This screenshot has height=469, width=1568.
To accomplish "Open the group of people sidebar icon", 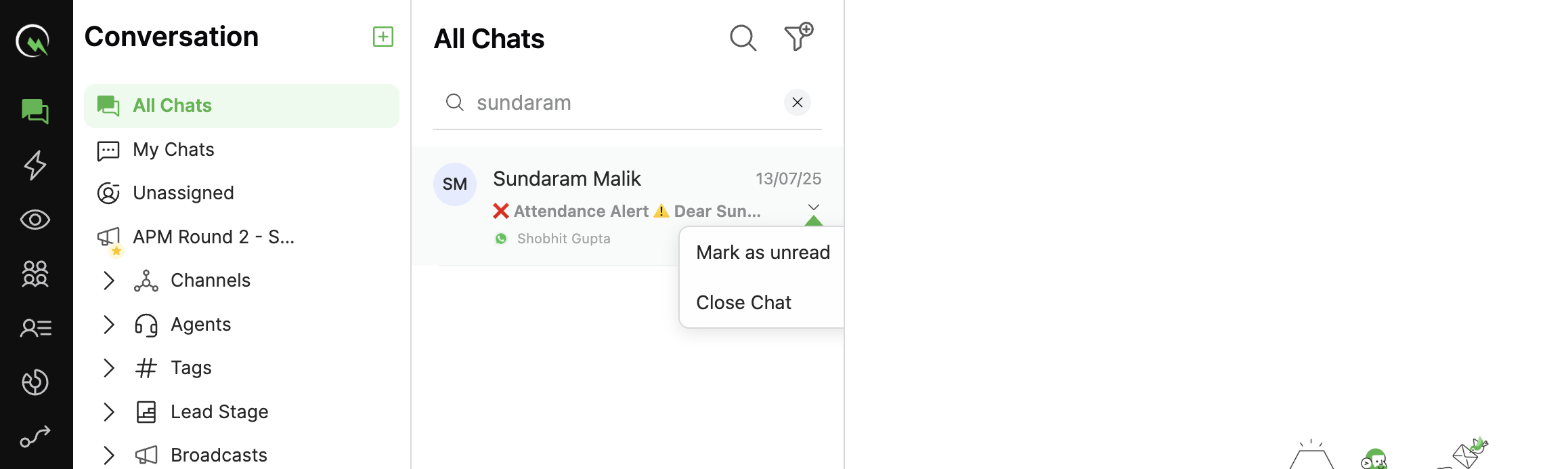I will [35, 274].
